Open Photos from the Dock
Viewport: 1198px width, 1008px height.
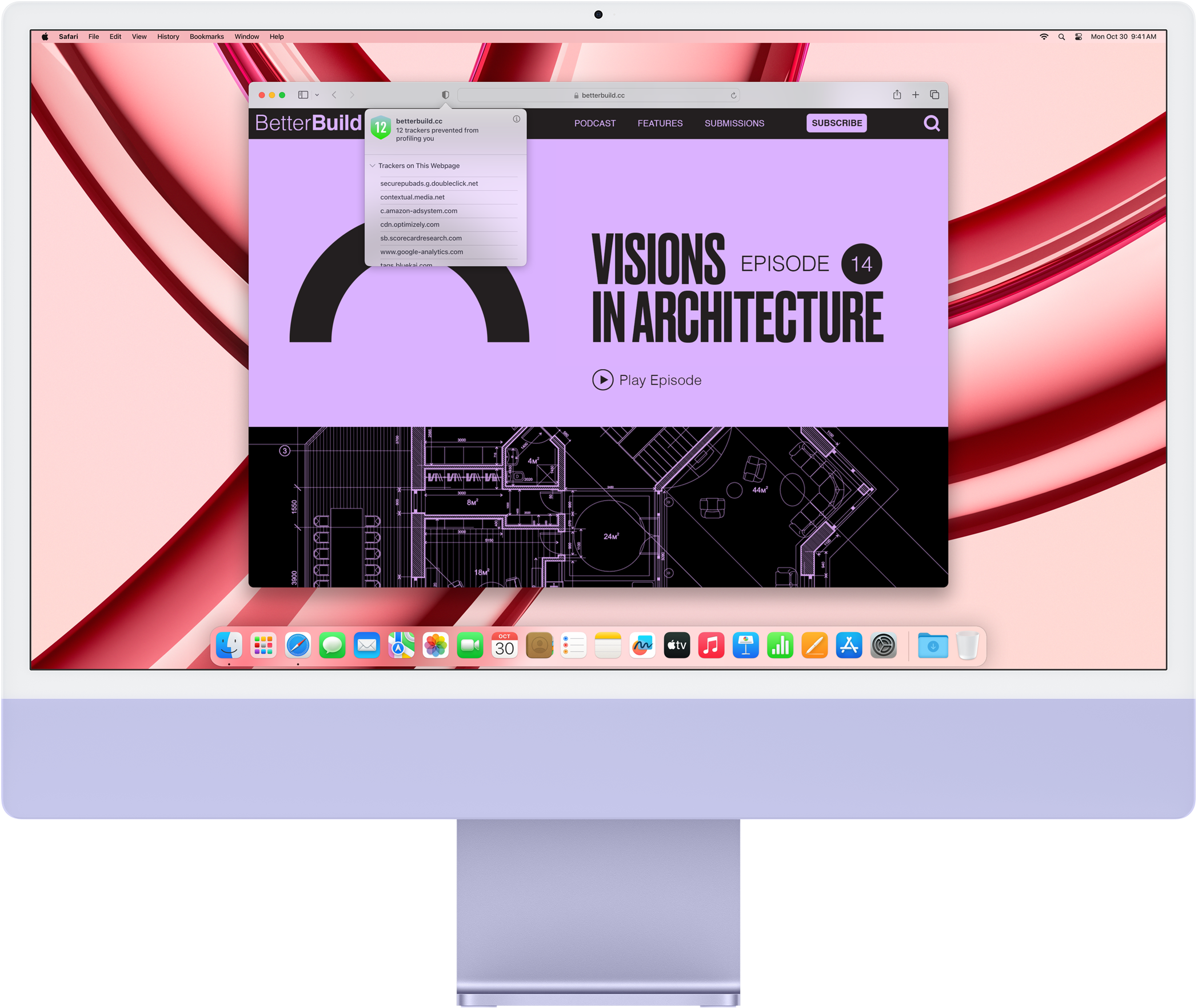436,646
